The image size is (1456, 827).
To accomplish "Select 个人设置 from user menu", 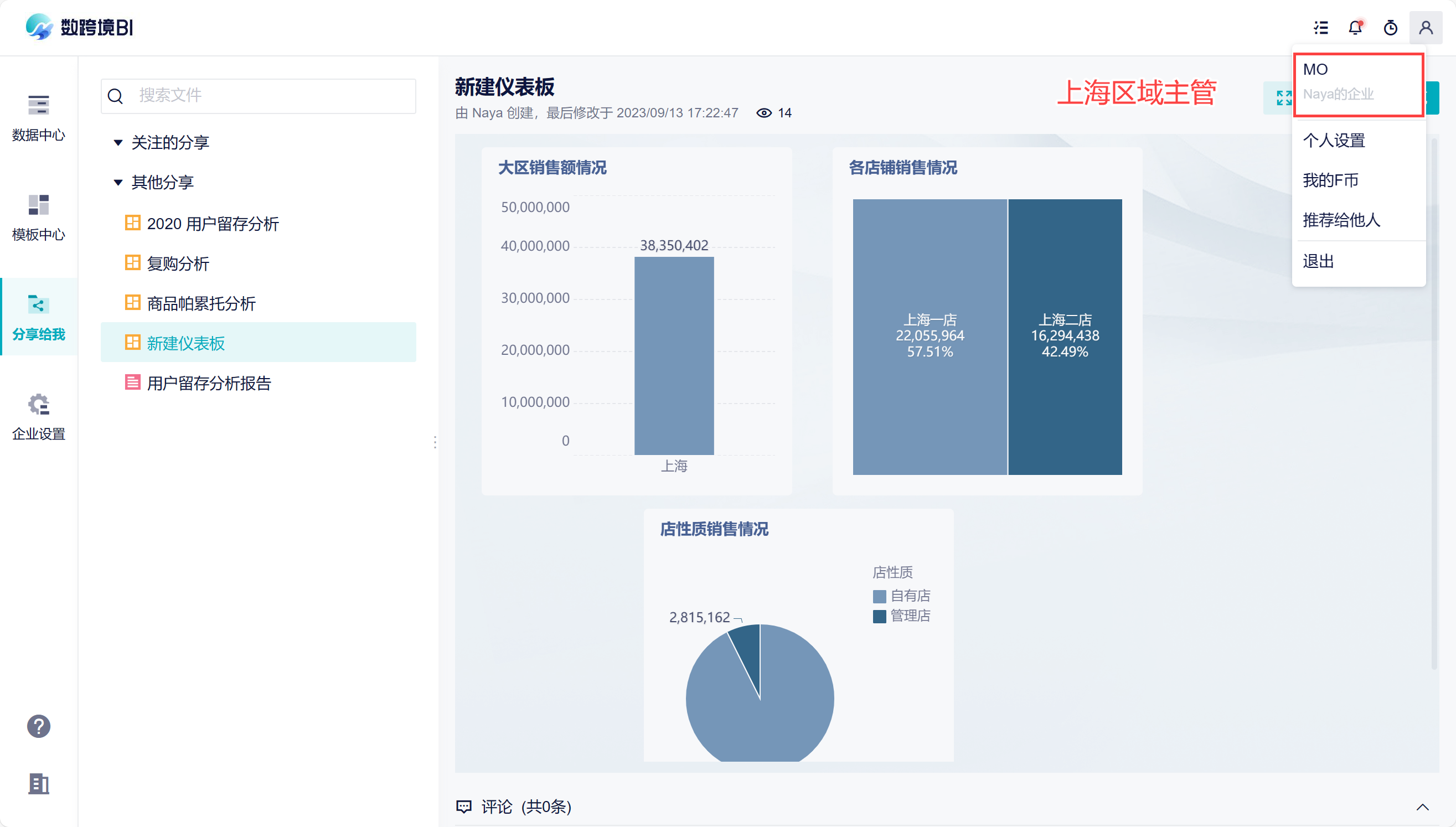I will point(1334,140).
